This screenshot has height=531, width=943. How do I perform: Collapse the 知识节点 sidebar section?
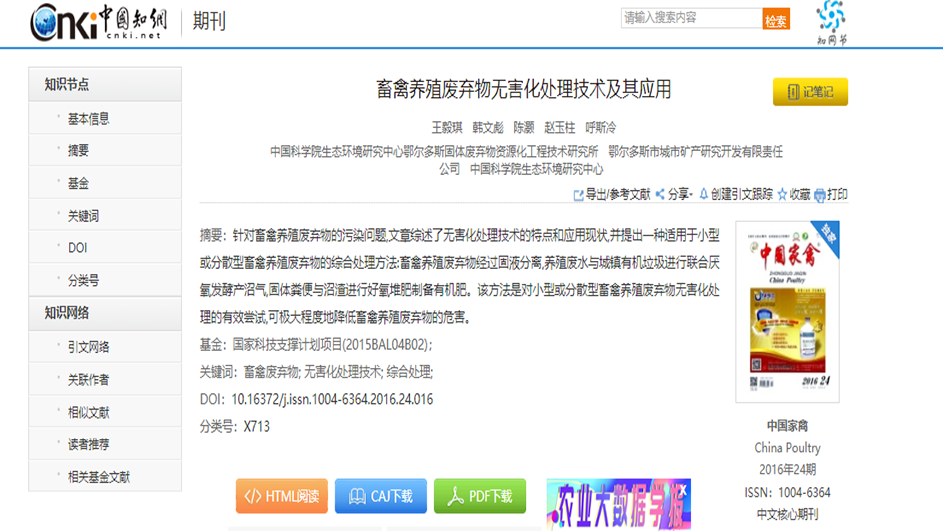pyautogui.click(x=105, y=85)
